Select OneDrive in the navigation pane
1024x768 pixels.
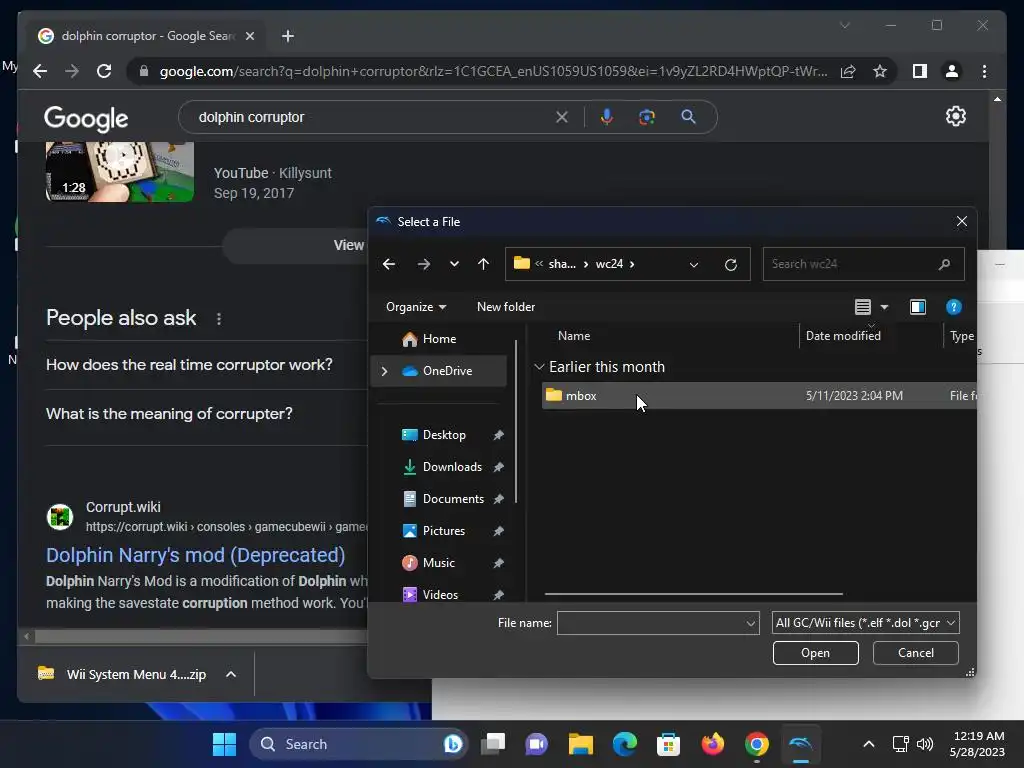pos(447,371)
